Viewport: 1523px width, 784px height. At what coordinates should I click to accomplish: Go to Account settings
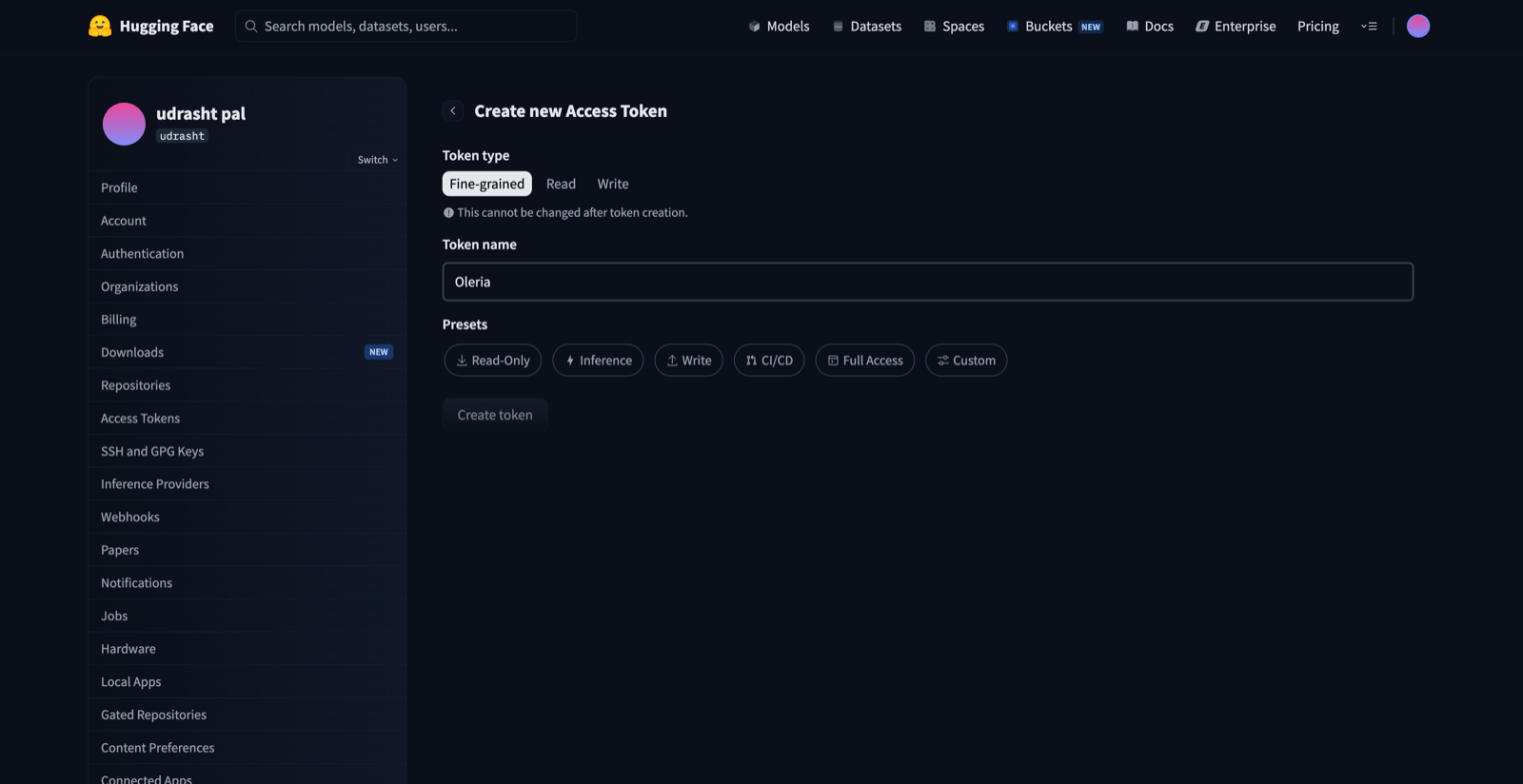pyautogui.click(x=247, y=221)
